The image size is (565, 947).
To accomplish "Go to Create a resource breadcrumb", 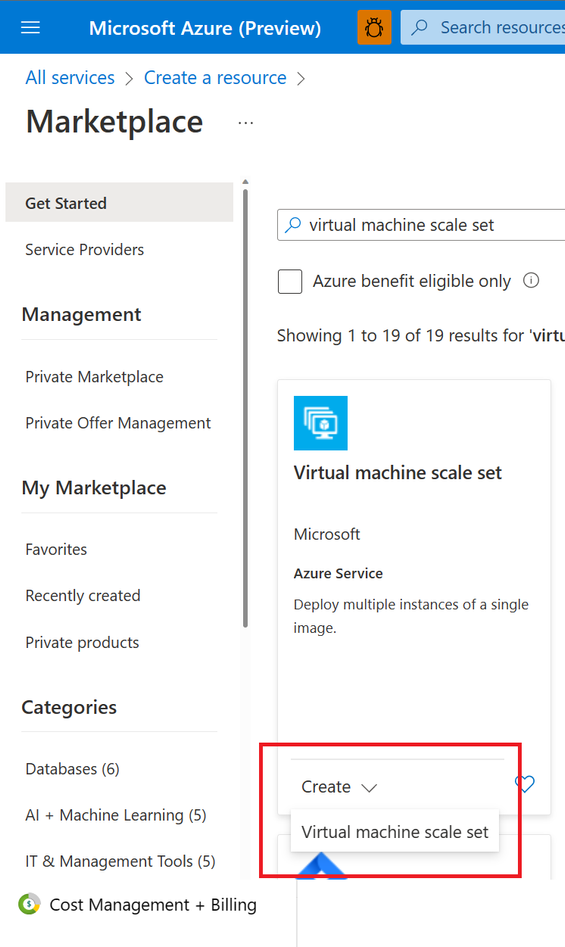I will 215,78.
